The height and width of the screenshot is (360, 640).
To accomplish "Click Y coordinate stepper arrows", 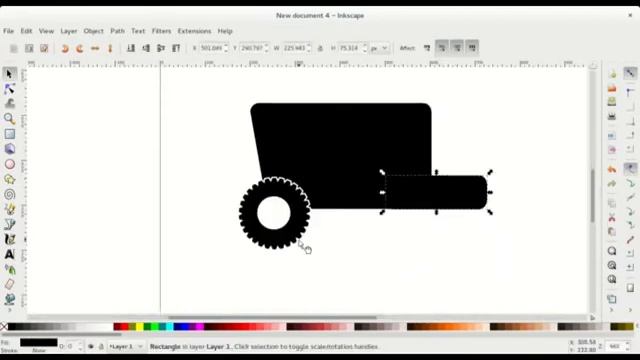I will [x=267, y=48].
